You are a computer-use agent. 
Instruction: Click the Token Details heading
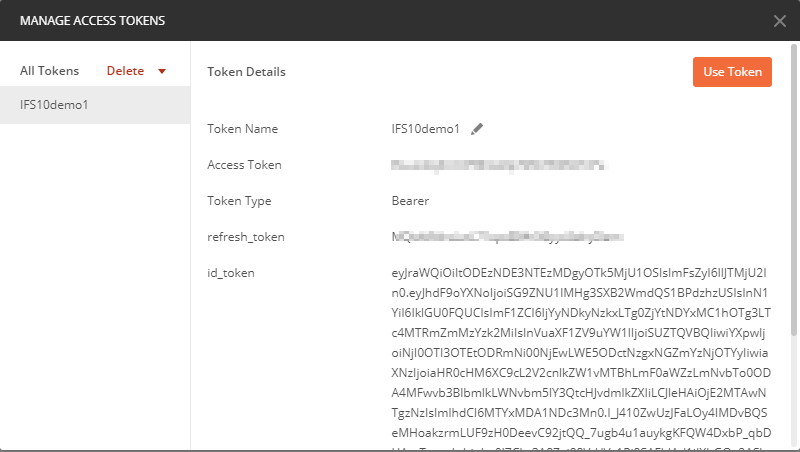point(246,72)
